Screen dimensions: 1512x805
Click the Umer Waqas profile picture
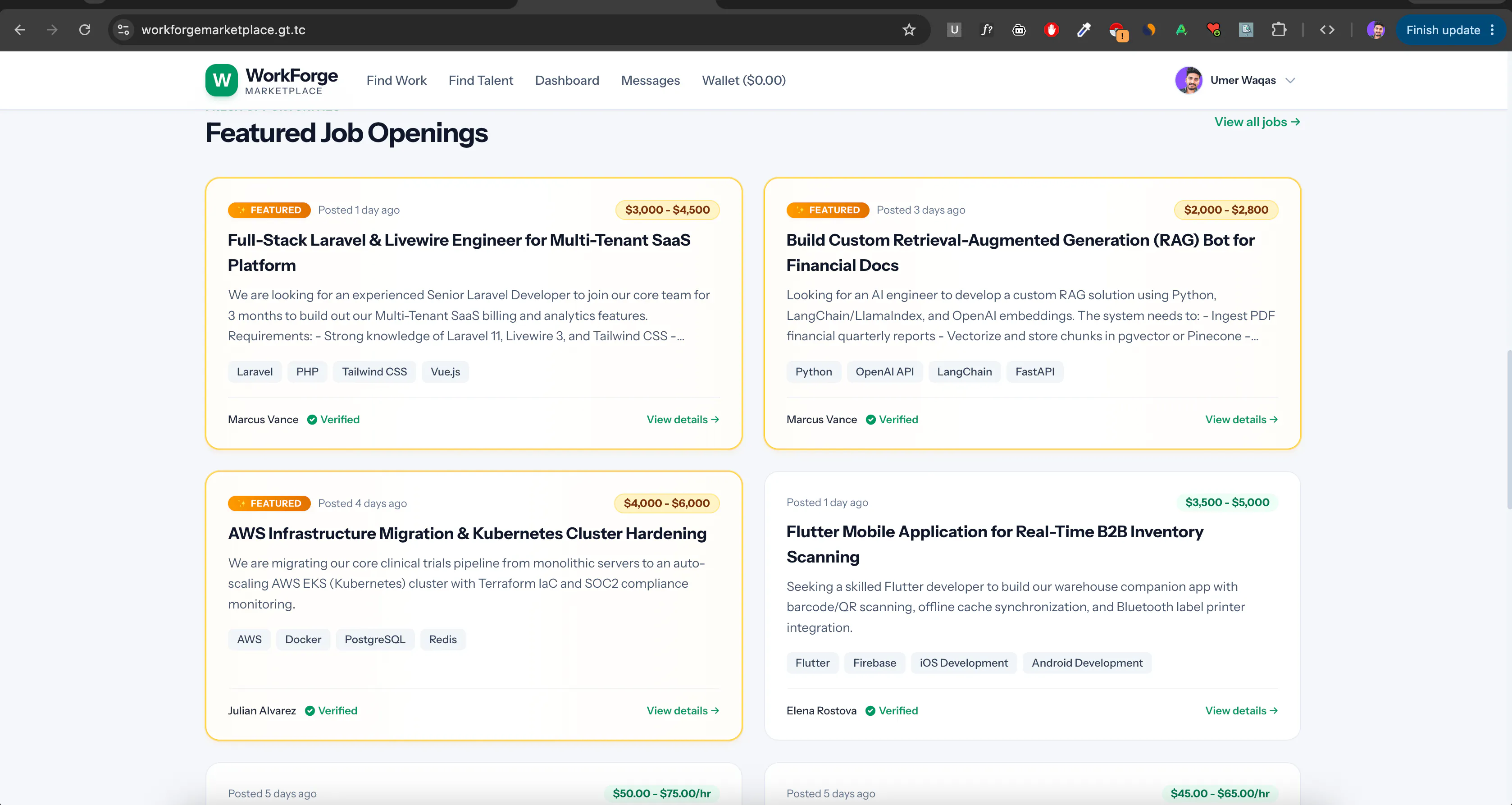[1189, 80]
